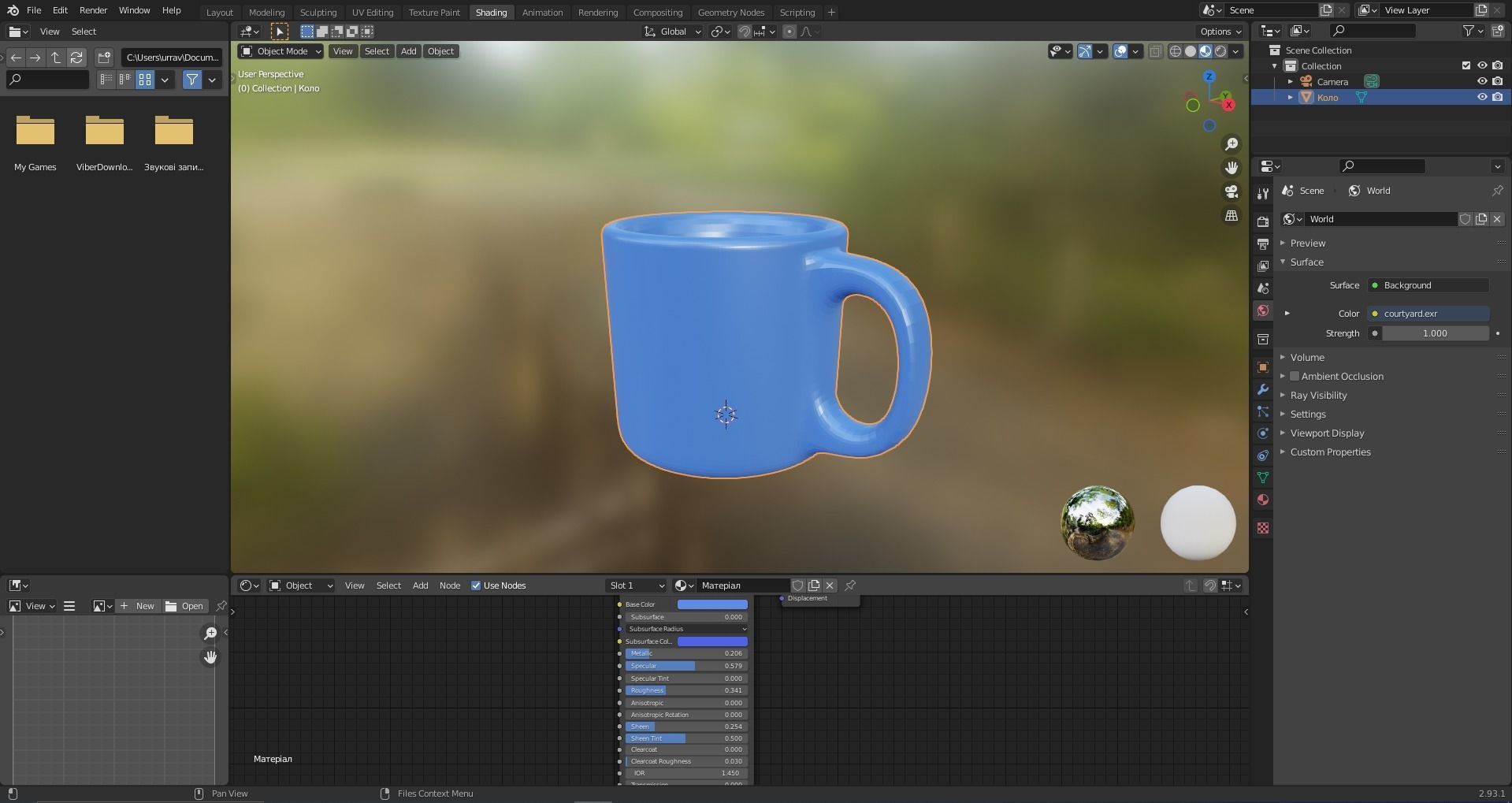
Task: Open material Slot 1 dropdown
Action: [x=636, y=586]
